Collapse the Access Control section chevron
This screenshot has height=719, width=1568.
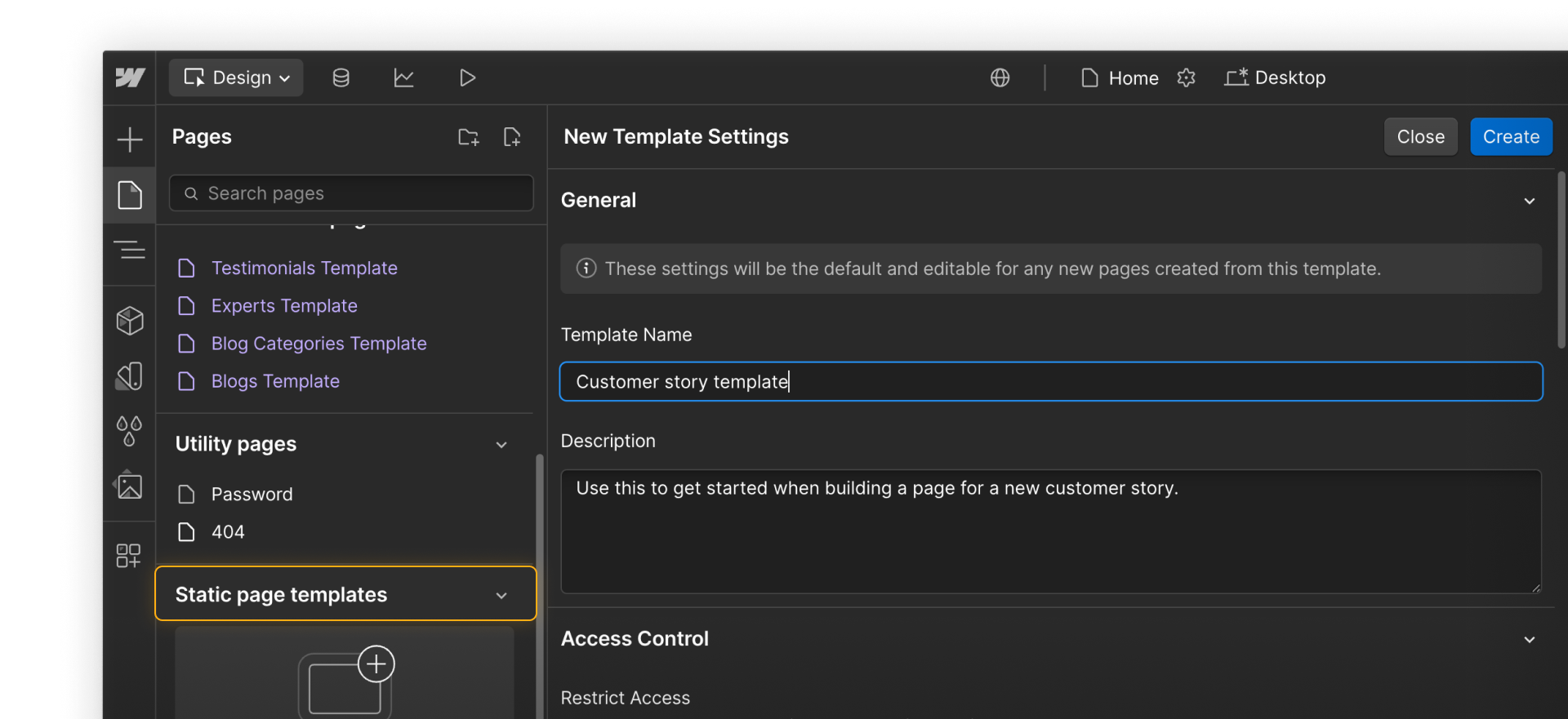pyautogui.click(x=1530, y=640)
